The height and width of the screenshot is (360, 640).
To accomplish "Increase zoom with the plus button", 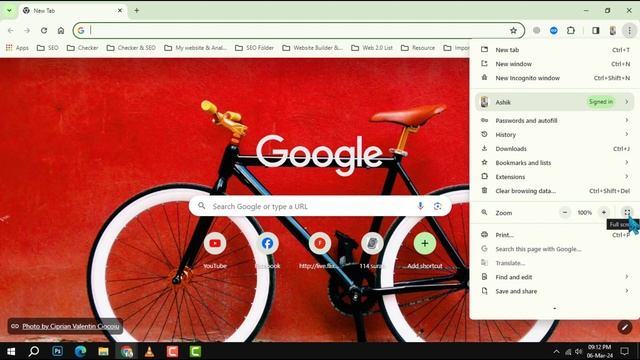I will point(604,212).
